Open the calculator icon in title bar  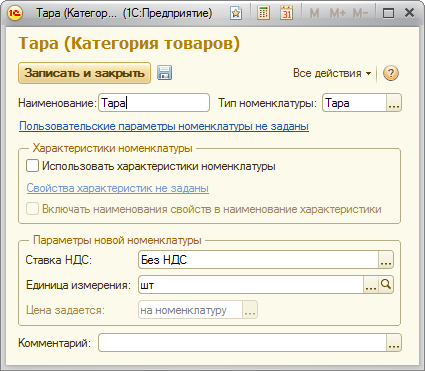coord(263,13)
